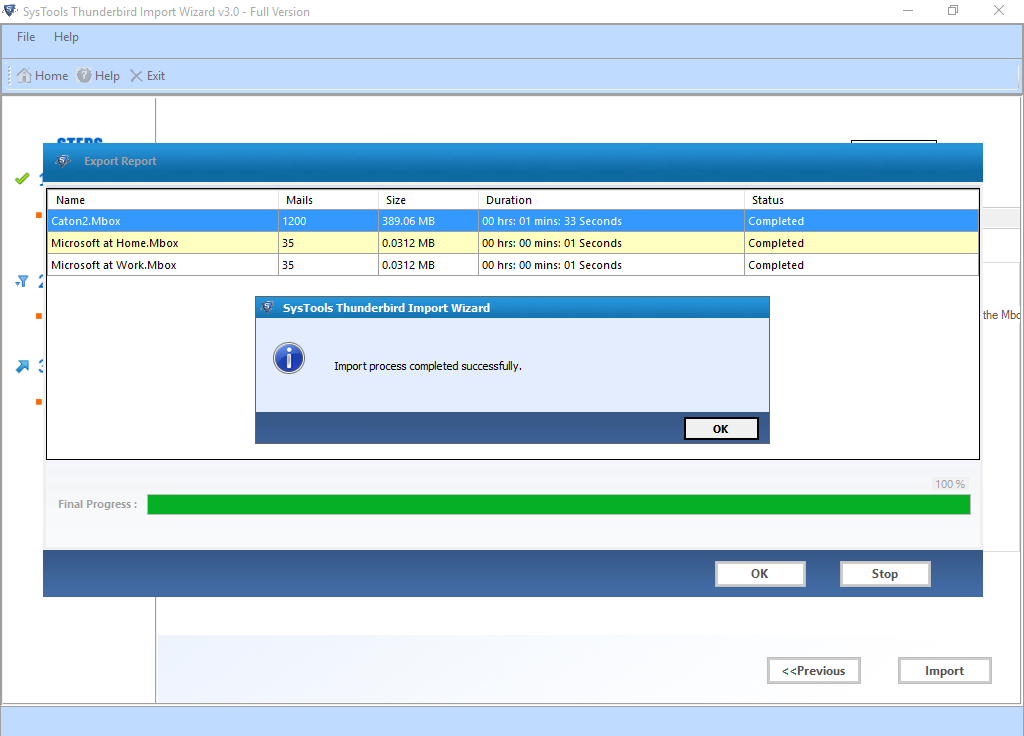Minimize the Thunderbird Import Wizard window

pyautogui.click(x=908, y=10)
